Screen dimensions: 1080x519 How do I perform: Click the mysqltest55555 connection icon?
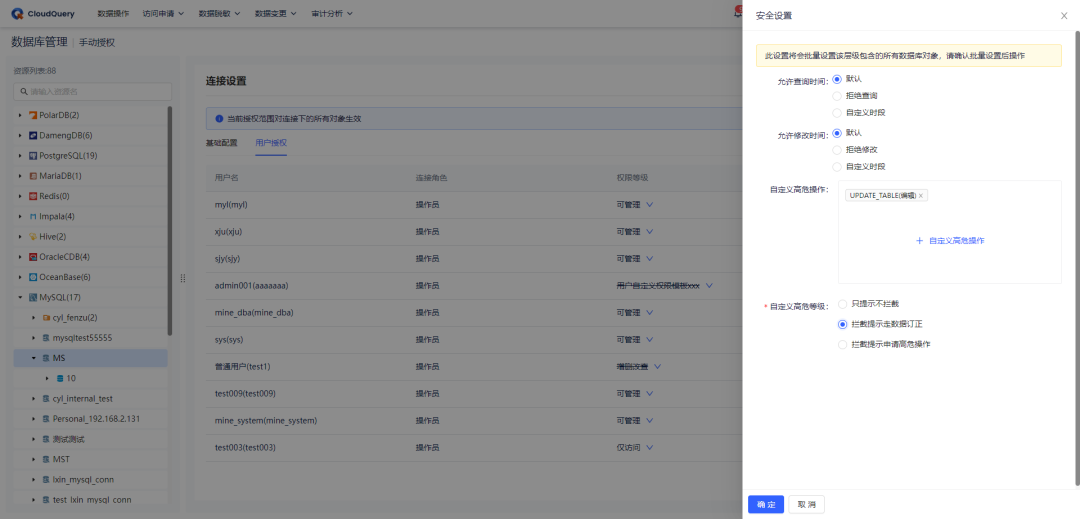pos(46,338)
